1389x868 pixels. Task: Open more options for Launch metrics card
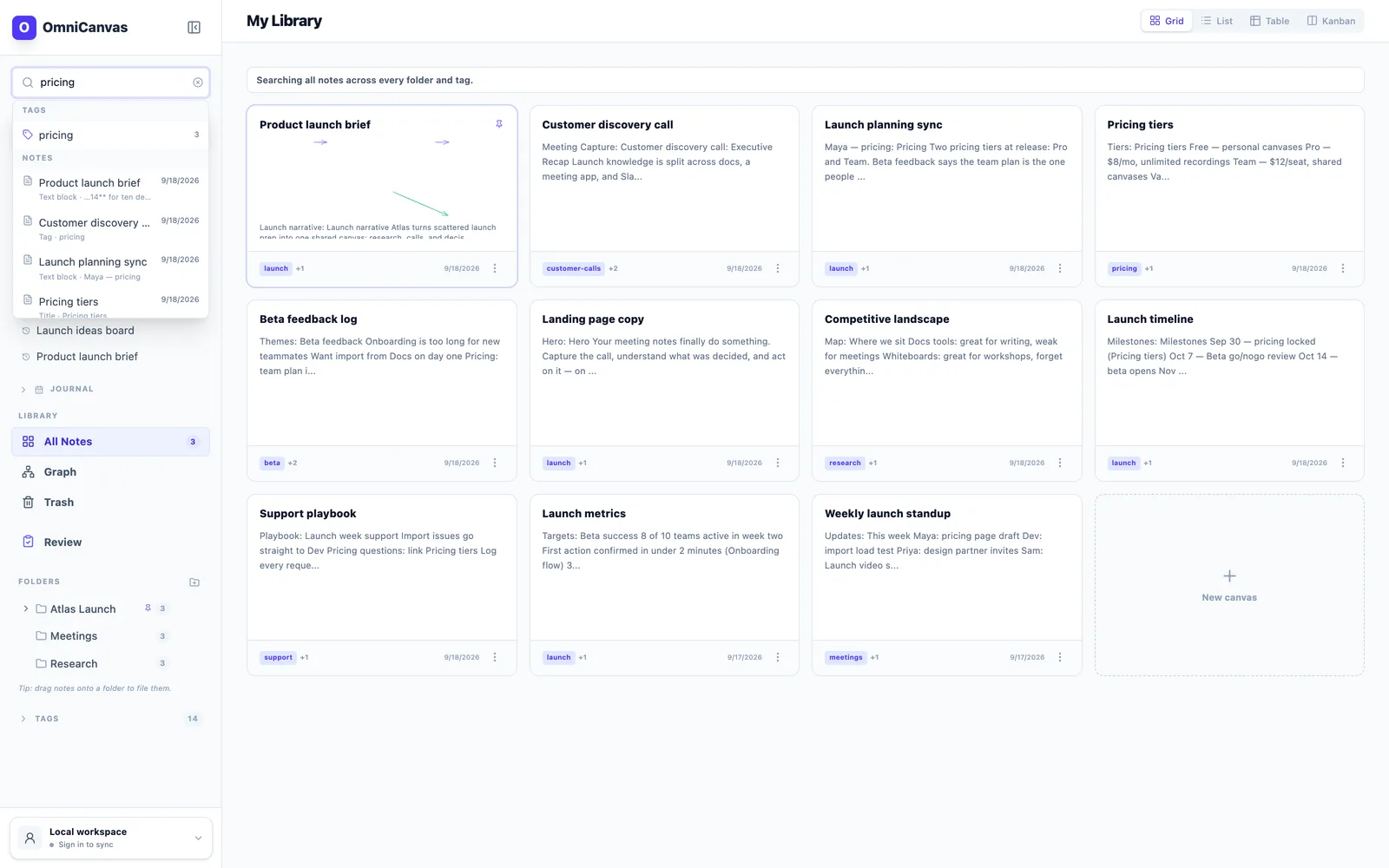click(x=778, y=657)
